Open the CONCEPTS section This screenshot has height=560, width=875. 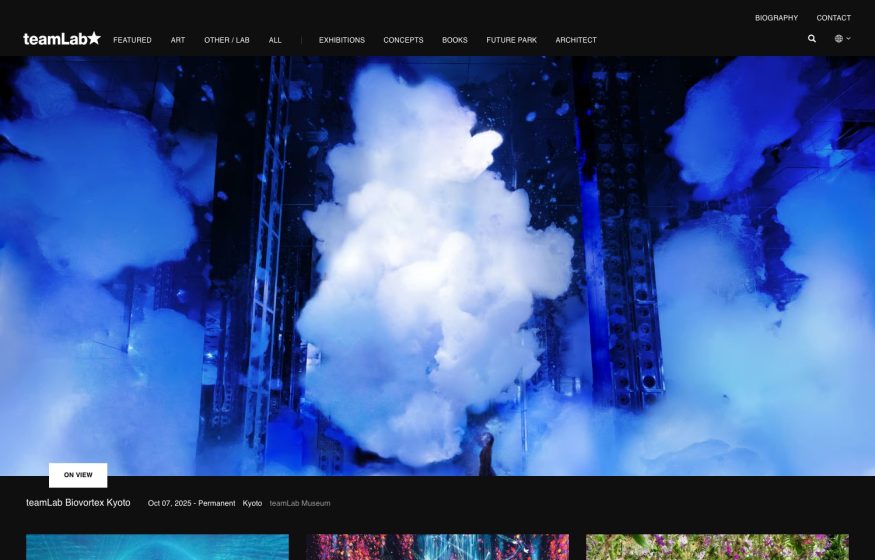click(x=403, y=40)
